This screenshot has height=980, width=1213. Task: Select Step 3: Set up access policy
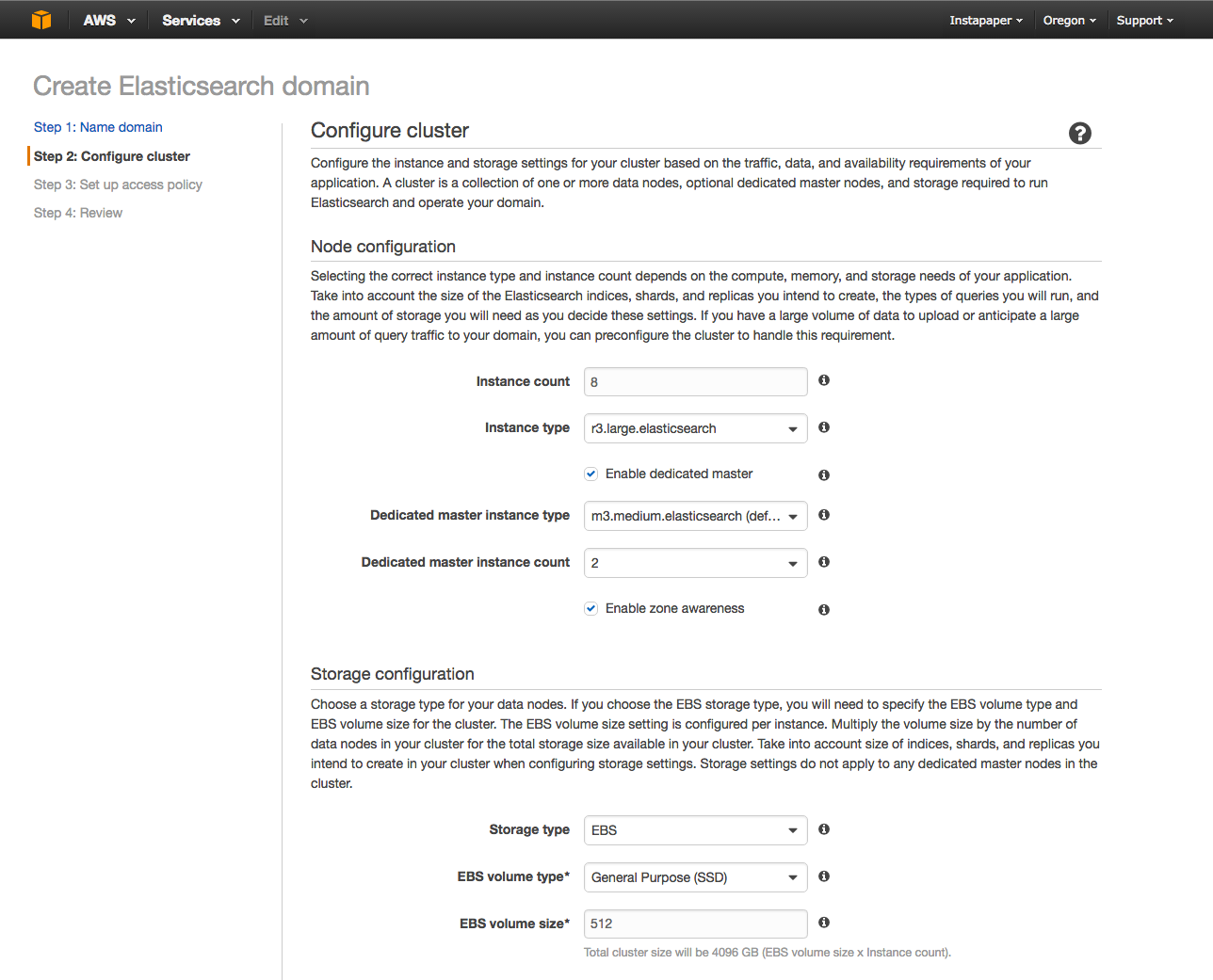coord(118,185)
